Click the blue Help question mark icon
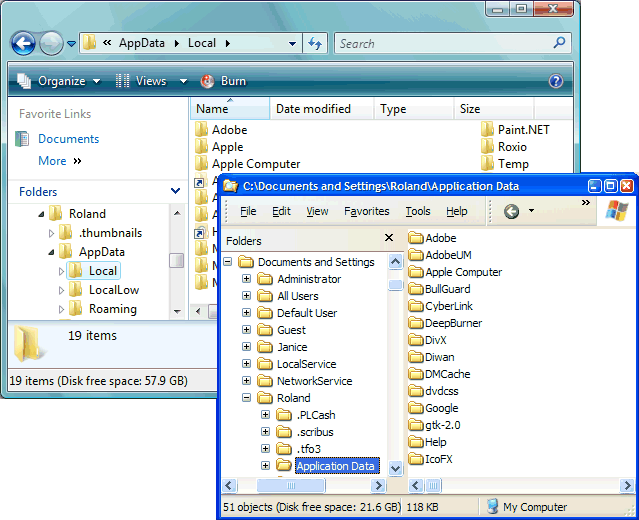This screenshot has width=639, height=520. click(556, 81)
